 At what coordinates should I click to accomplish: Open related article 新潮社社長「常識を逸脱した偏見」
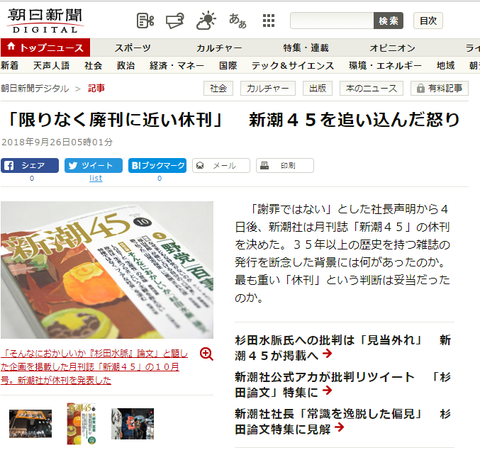(x=343, y=421)
